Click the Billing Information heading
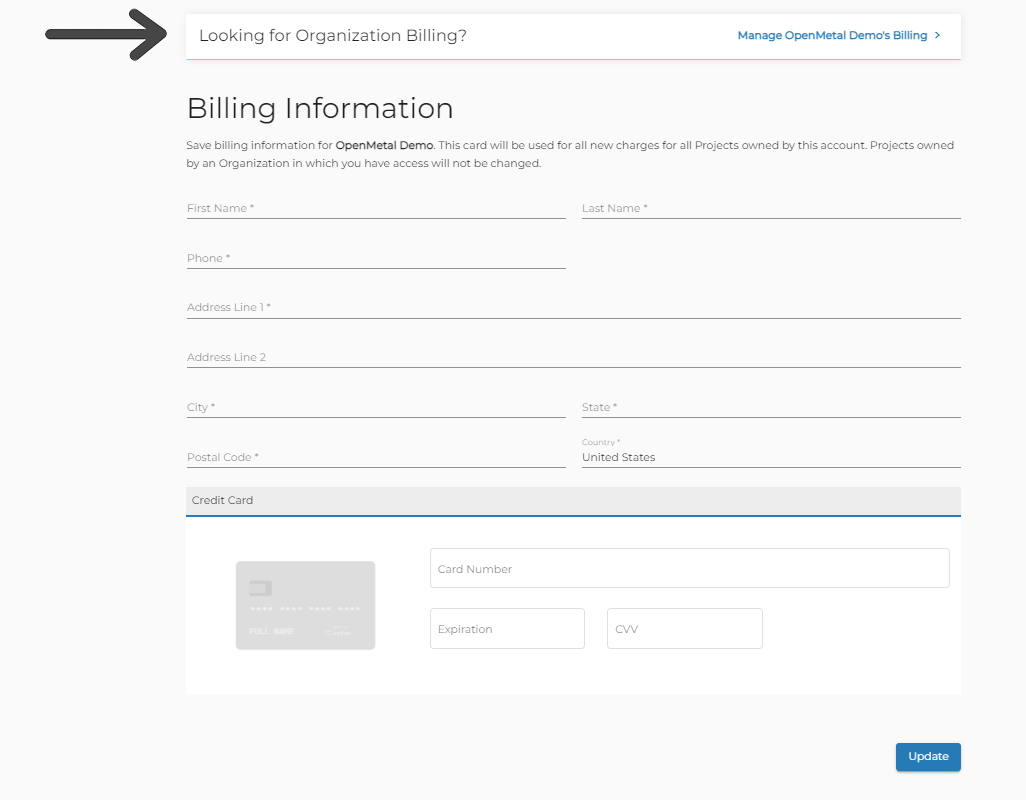1026x800 pixels. click(320, 108)
